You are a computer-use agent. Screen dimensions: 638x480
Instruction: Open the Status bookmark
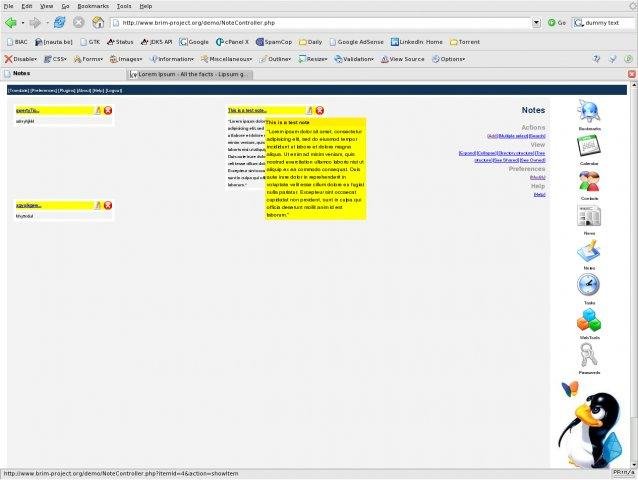(120, 42)
